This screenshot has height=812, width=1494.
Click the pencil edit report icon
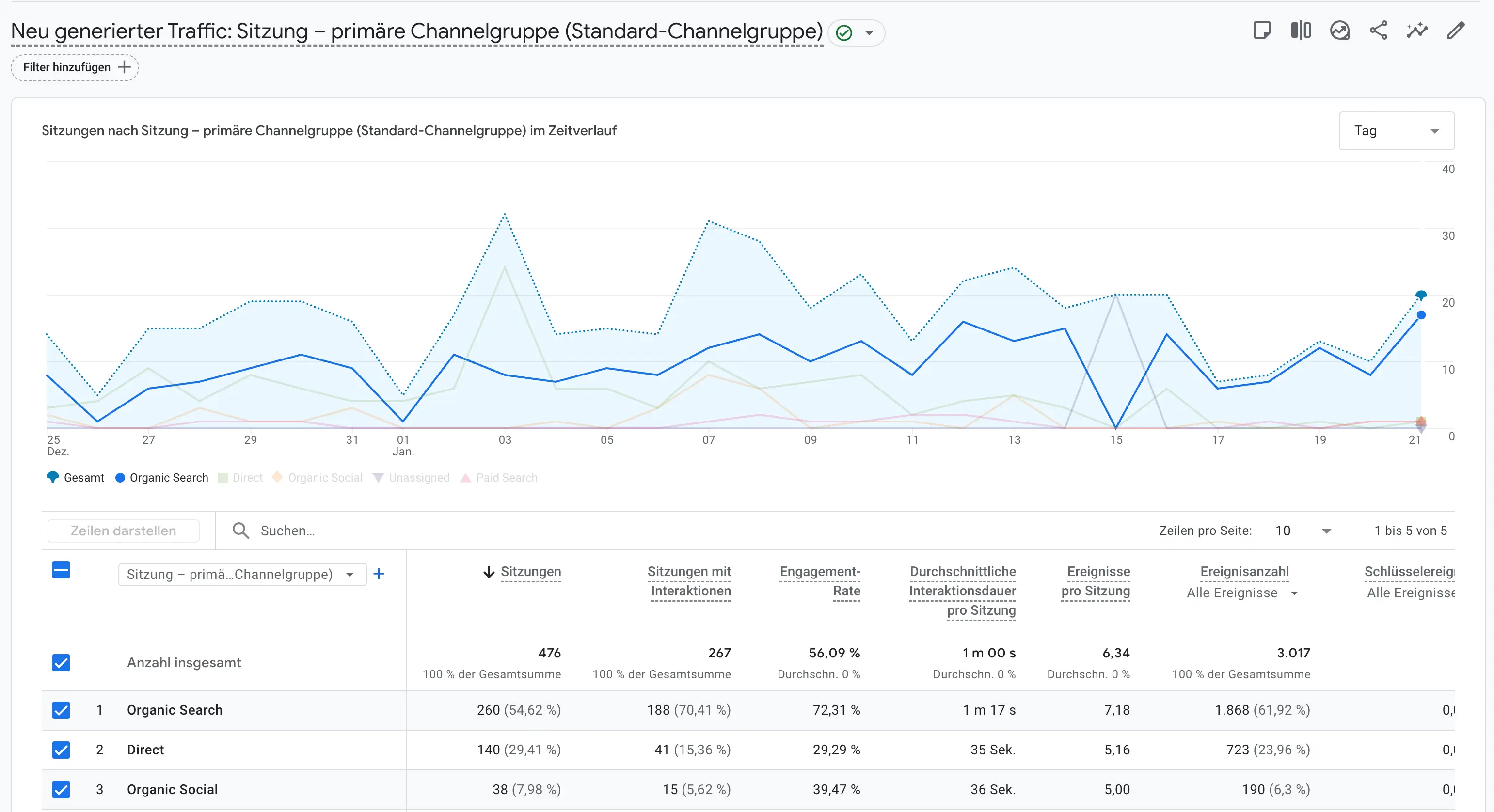tap(1456, 31)
